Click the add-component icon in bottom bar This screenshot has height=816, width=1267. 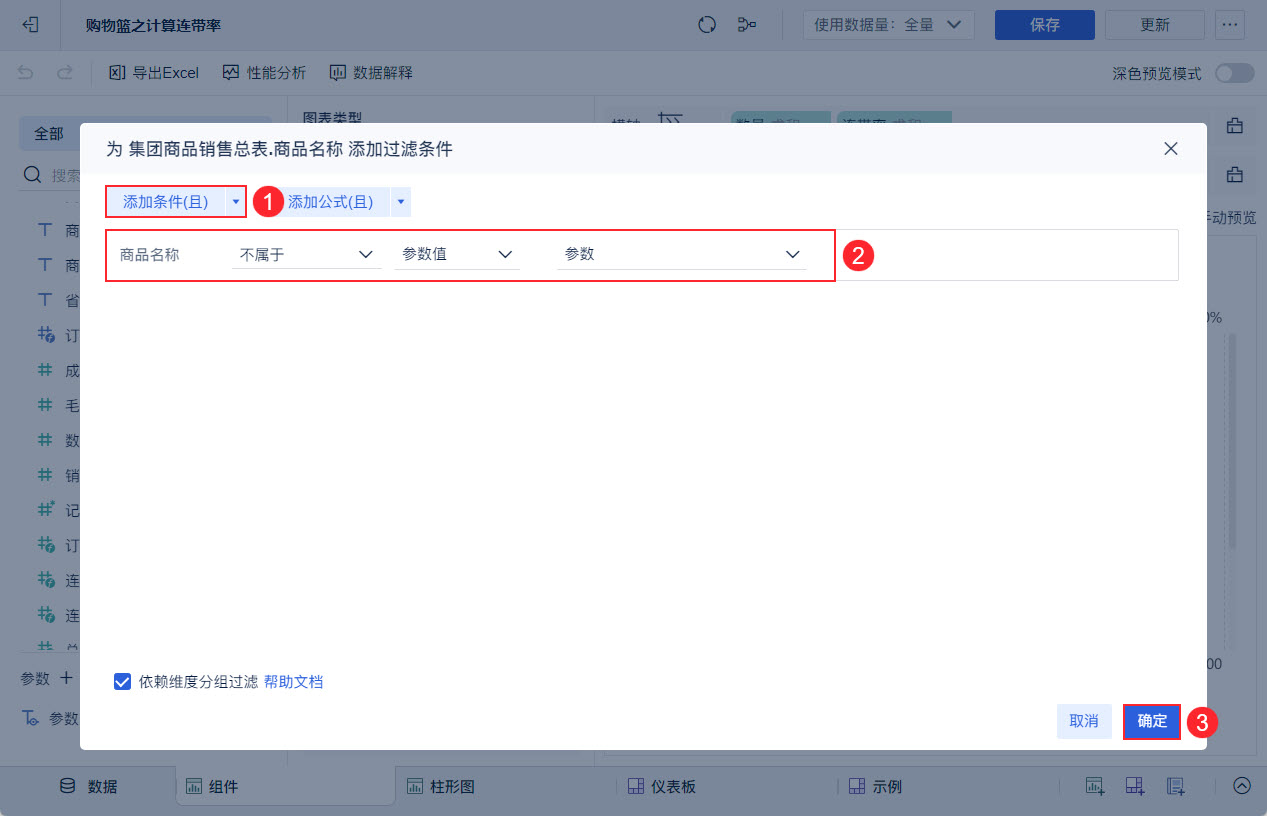click(x=1094, y=786)
